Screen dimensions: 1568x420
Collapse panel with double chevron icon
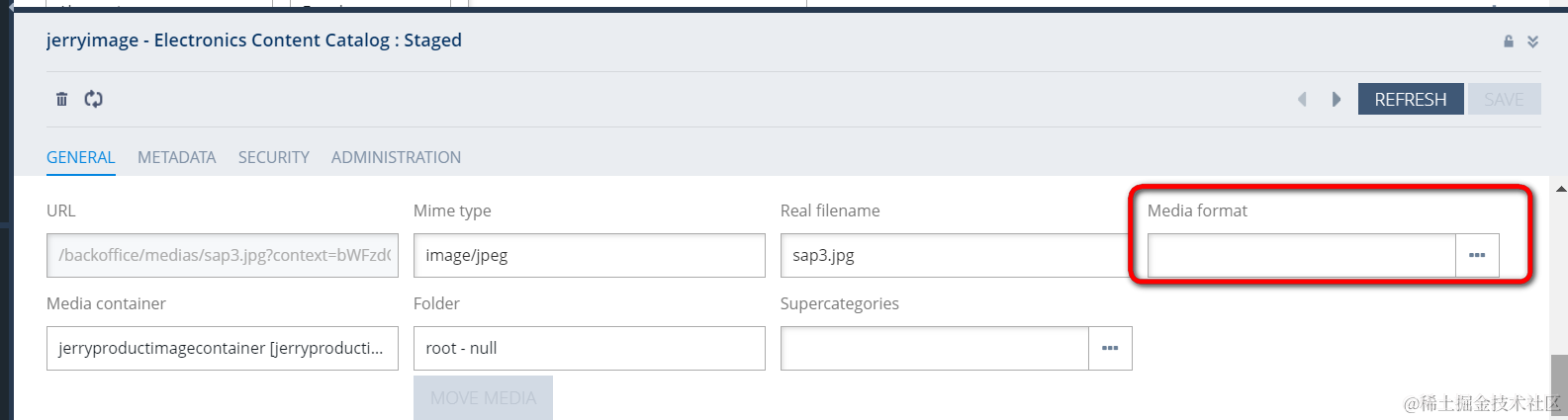point(1532,42)
